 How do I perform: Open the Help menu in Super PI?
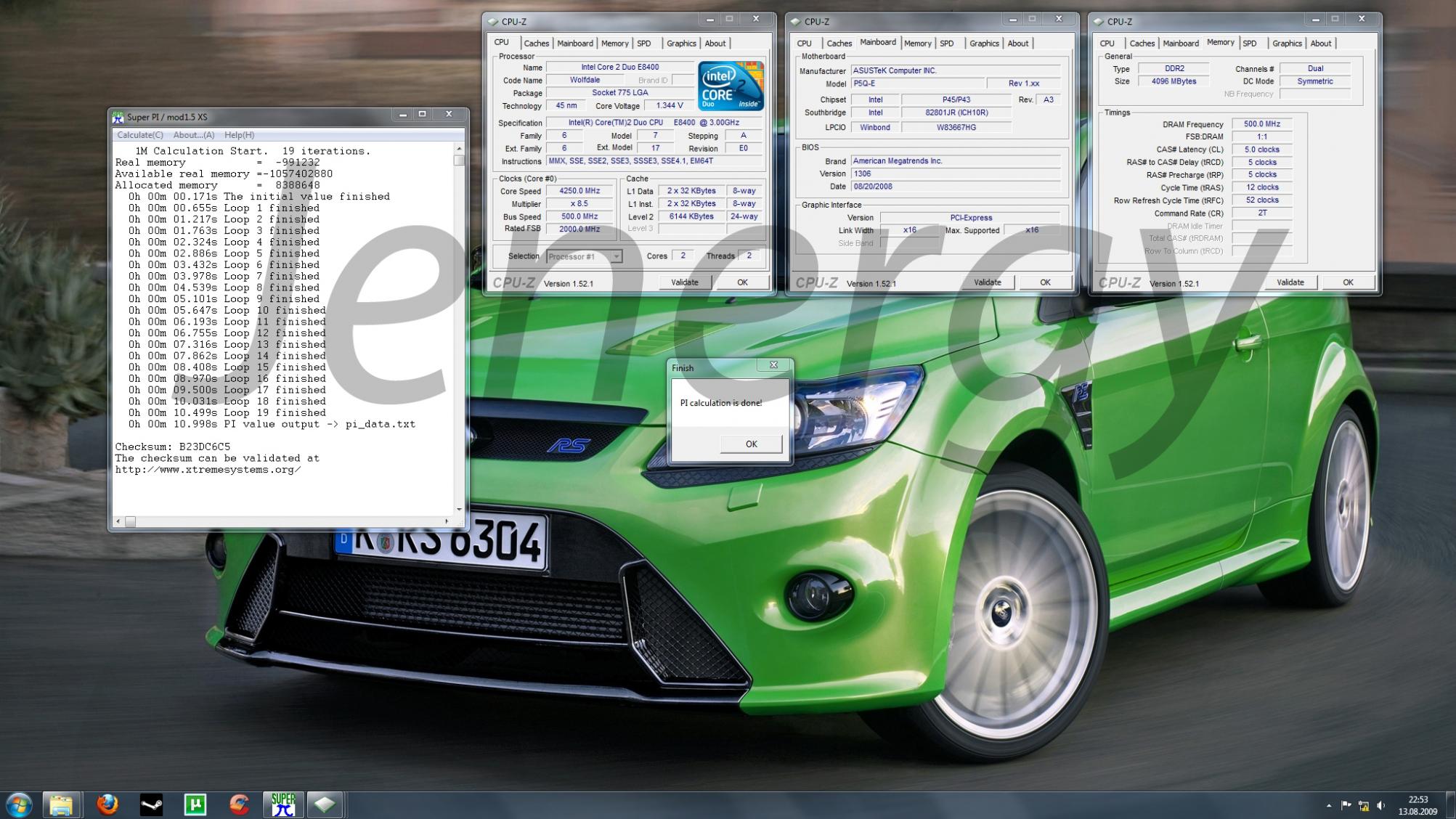coord(239,135)
